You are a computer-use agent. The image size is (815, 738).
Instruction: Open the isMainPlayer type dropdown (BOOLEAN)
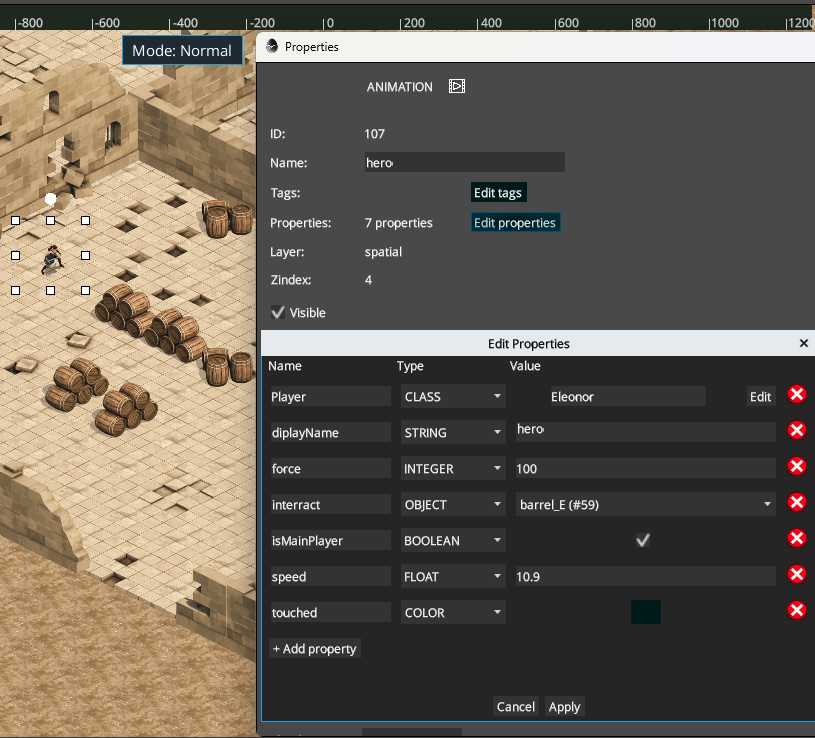pos(453,541)
